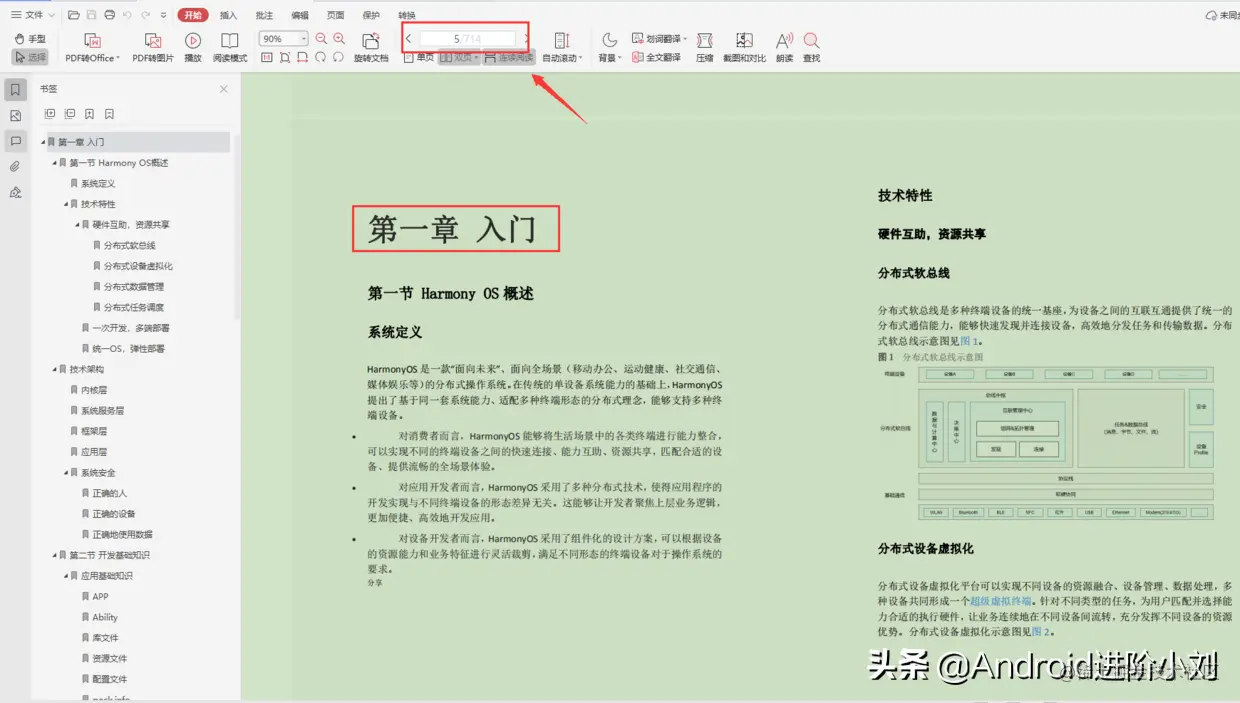Click the actual-size page icon under zoom
Screen dimensions: 1240x703
click(x=267, y=58)
